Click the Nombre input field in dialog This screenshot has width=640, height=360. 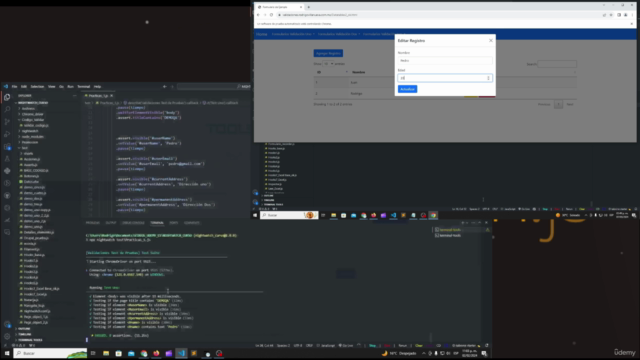point(445,60)
